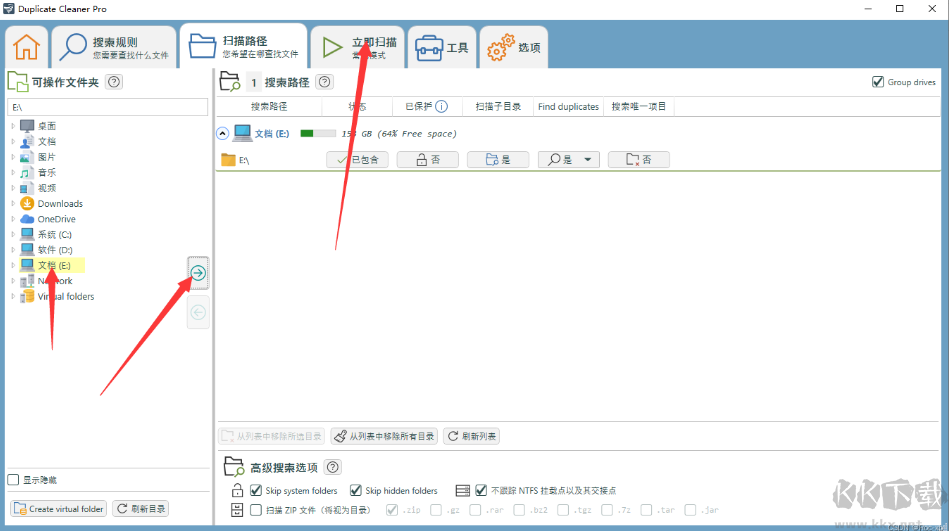The width and height of the screenshot is (949, 531).
Task: Click 刷新列表 button
Action: coord(471,436)
